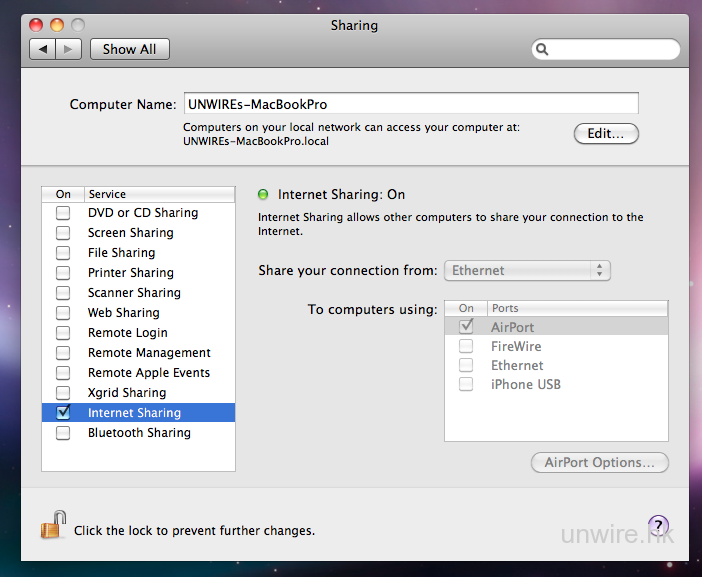Tick the FireWire port checkbox
702x577 pixels.
[x=466, y=346]
